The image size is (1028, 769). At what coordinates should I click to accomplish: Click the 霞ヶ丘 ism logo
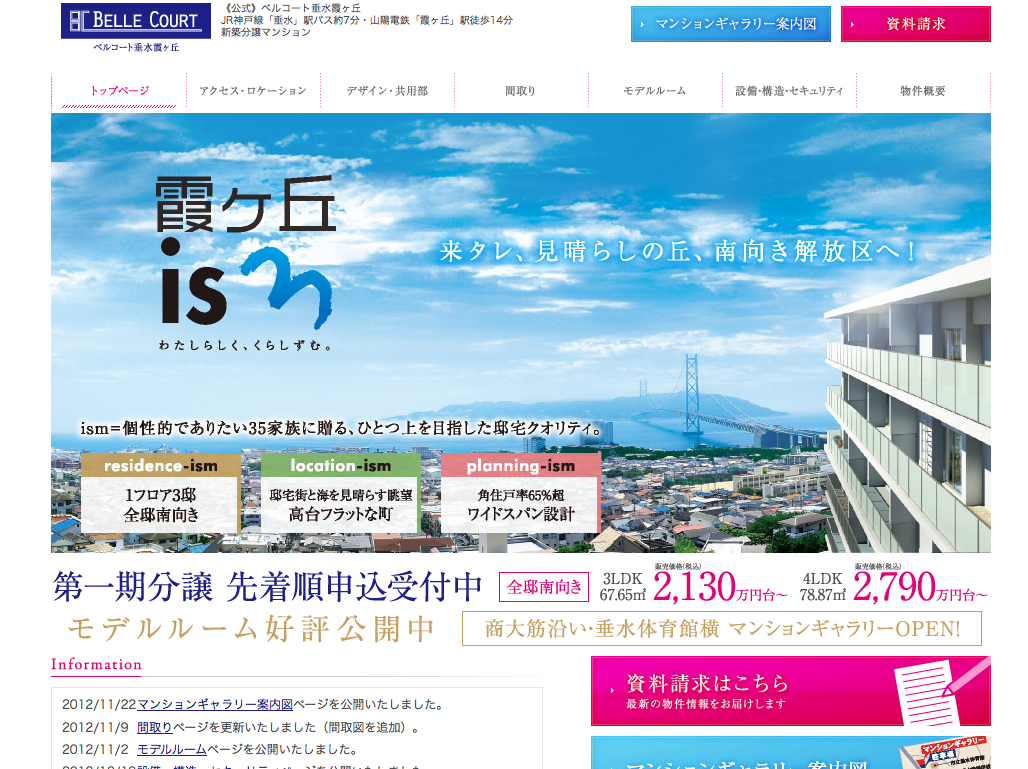246,265
